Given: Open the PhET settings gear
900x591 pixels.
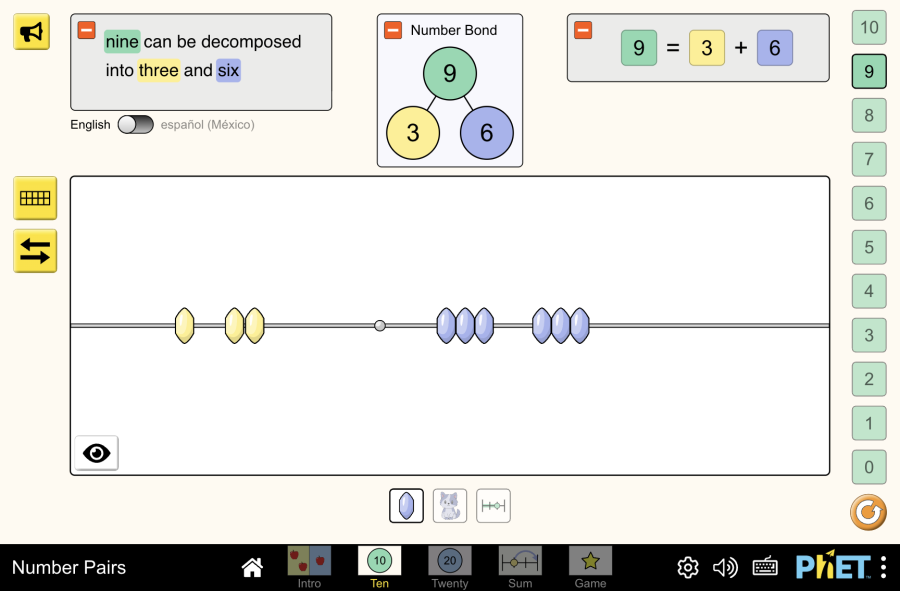Looking at the screenshot, I should (x=688, y=568).
